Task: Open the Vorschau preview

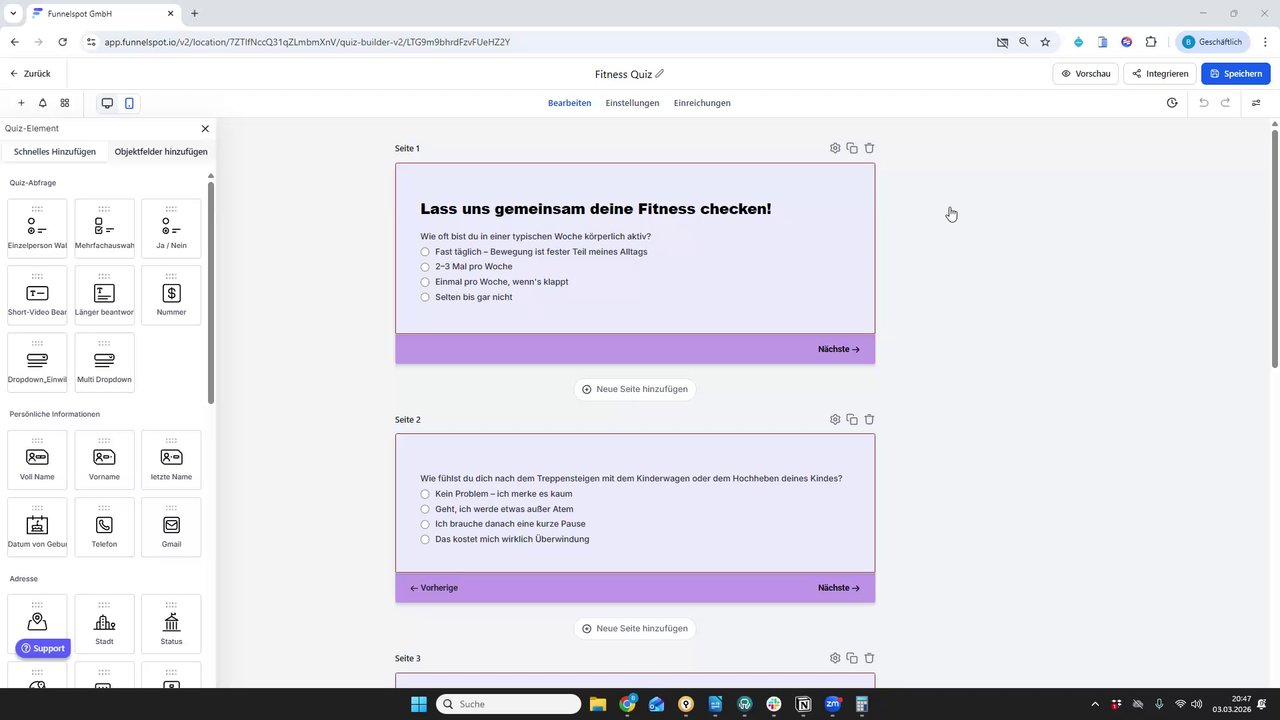Action: [x=1086, y=73]
